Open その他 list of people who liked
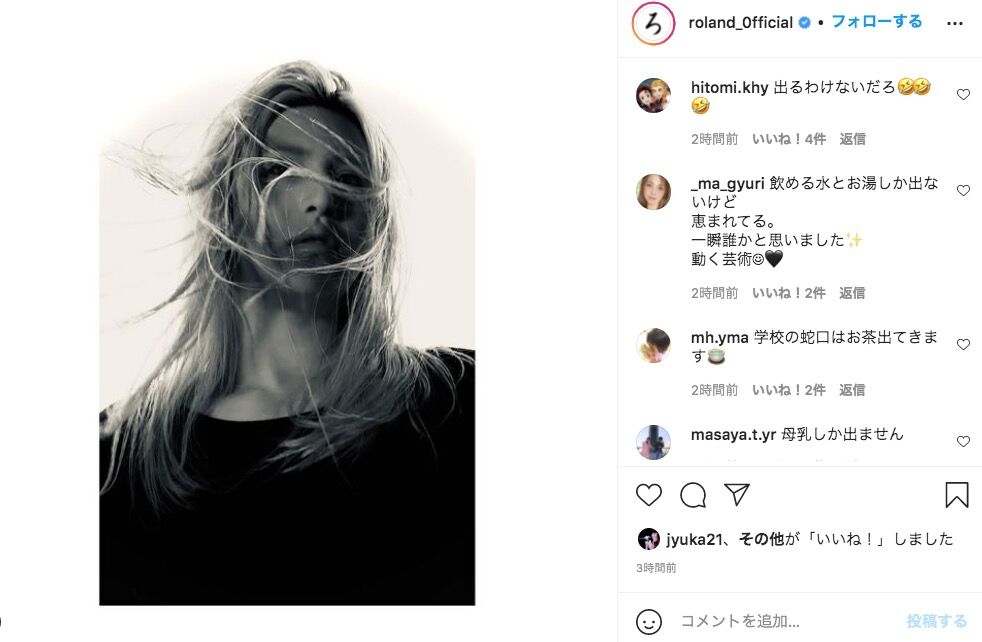Screen dimensions: 982x642 [761, 539]
